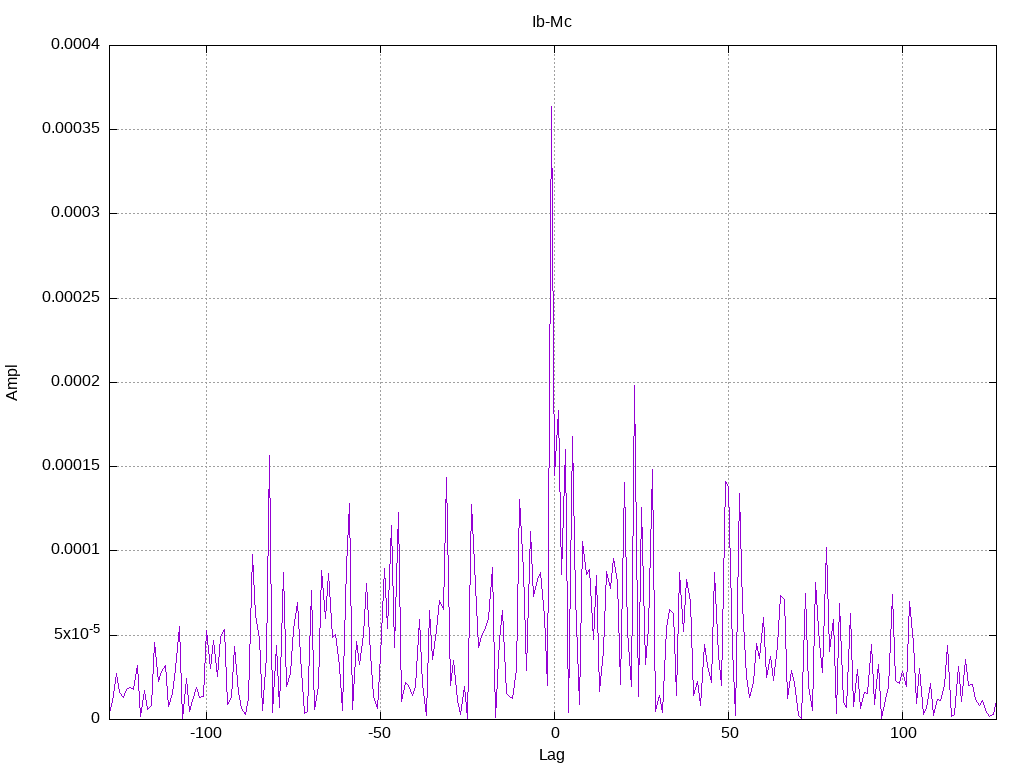The image size is (1024, 768).
Task: Click the x-axis tick label 100
Action: pos(903,733)
